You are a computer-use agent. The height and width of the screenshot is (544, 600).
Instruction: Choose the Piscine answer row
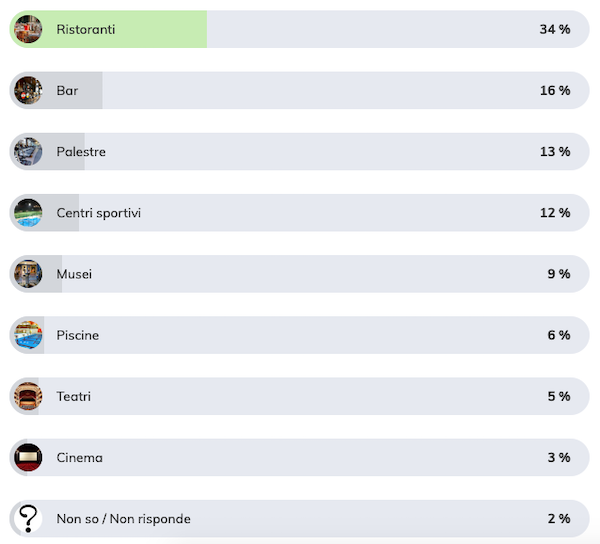tap(299, 335)
